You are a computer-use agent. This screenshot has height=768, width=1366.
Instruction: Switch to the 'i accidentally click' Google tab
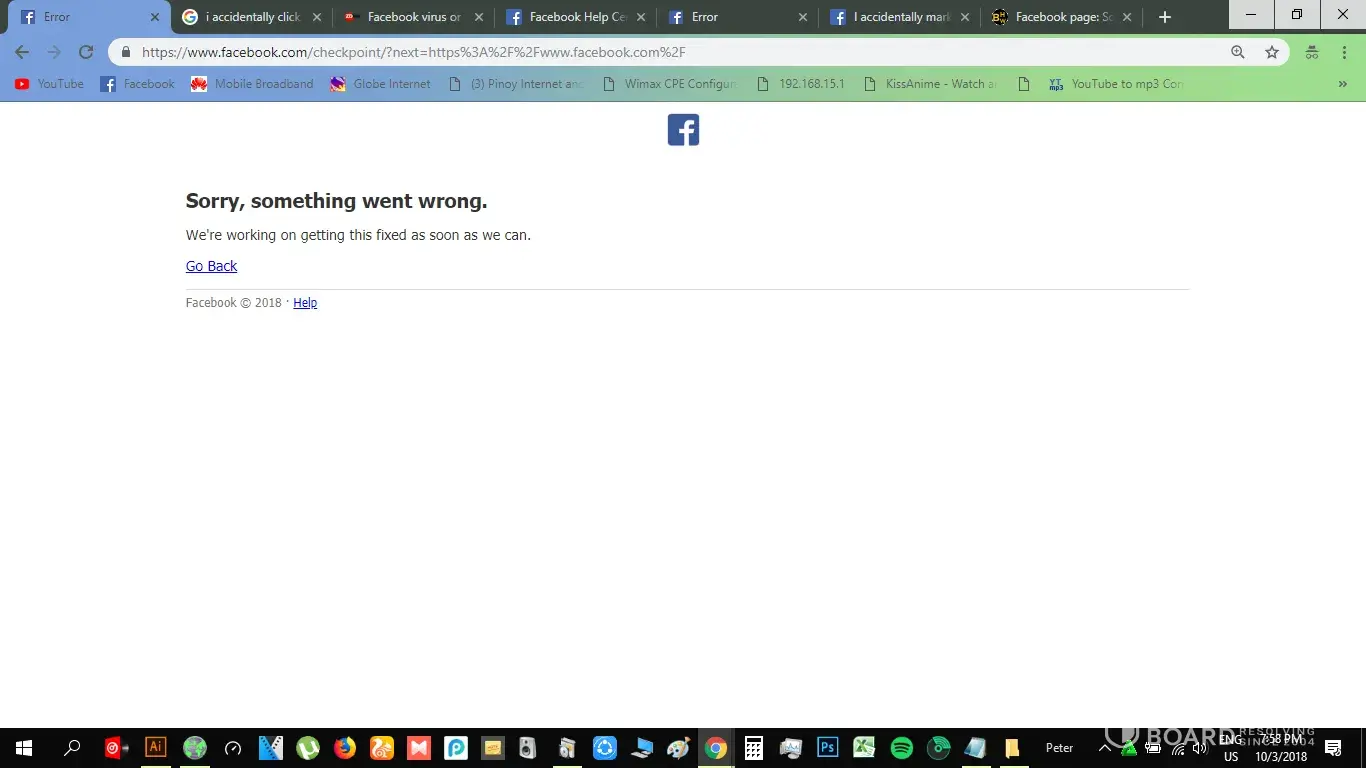click(x=250, y=17)
